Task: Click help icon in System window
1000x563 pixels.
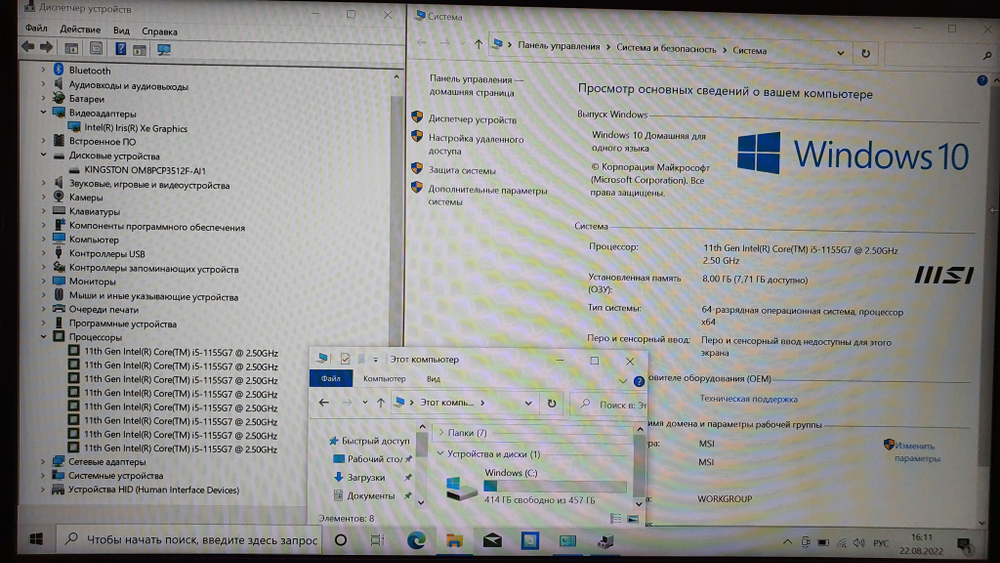Action: pos(982,80)
